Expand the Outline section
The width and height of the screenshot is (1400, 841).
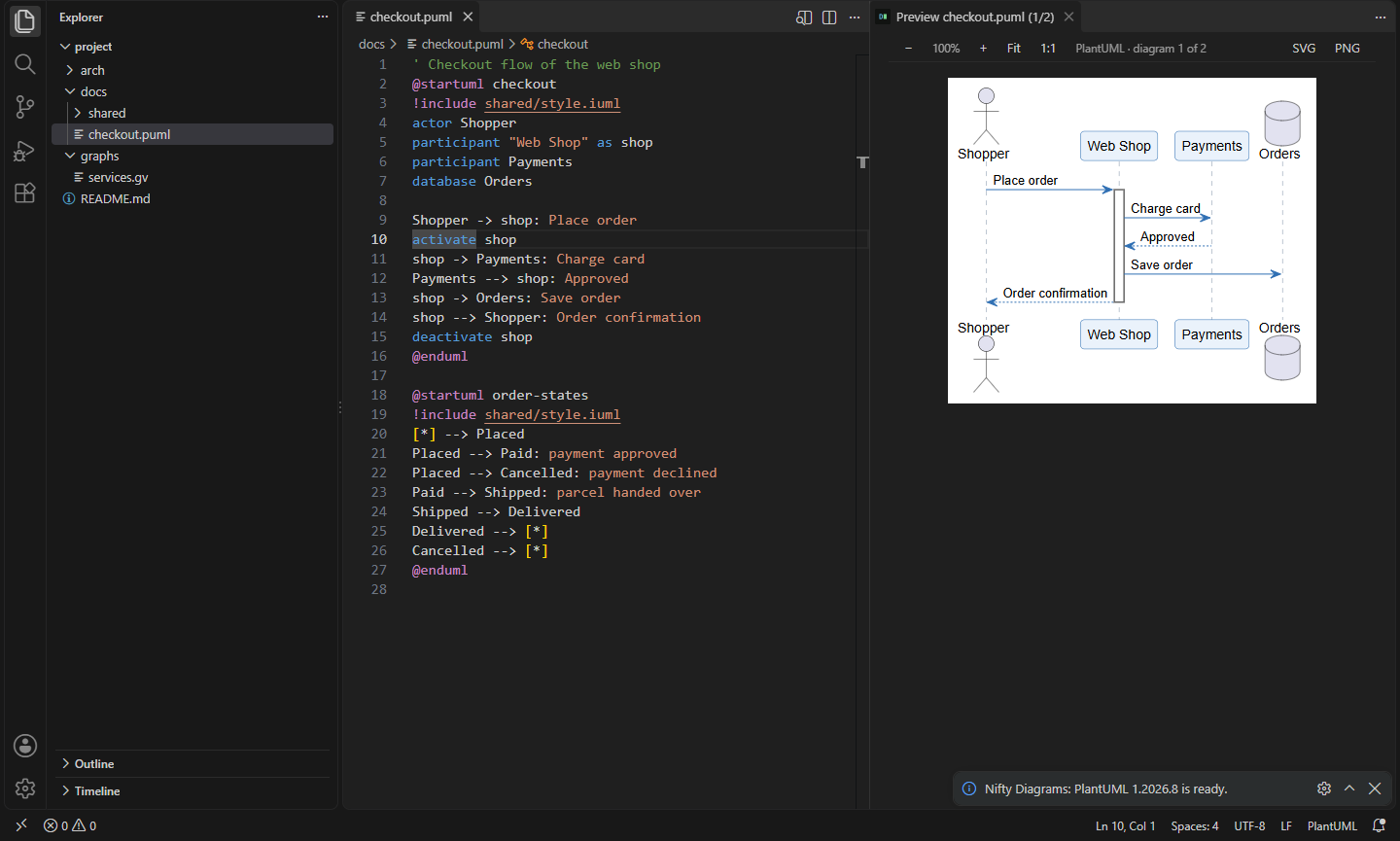(x=192, y=764)
